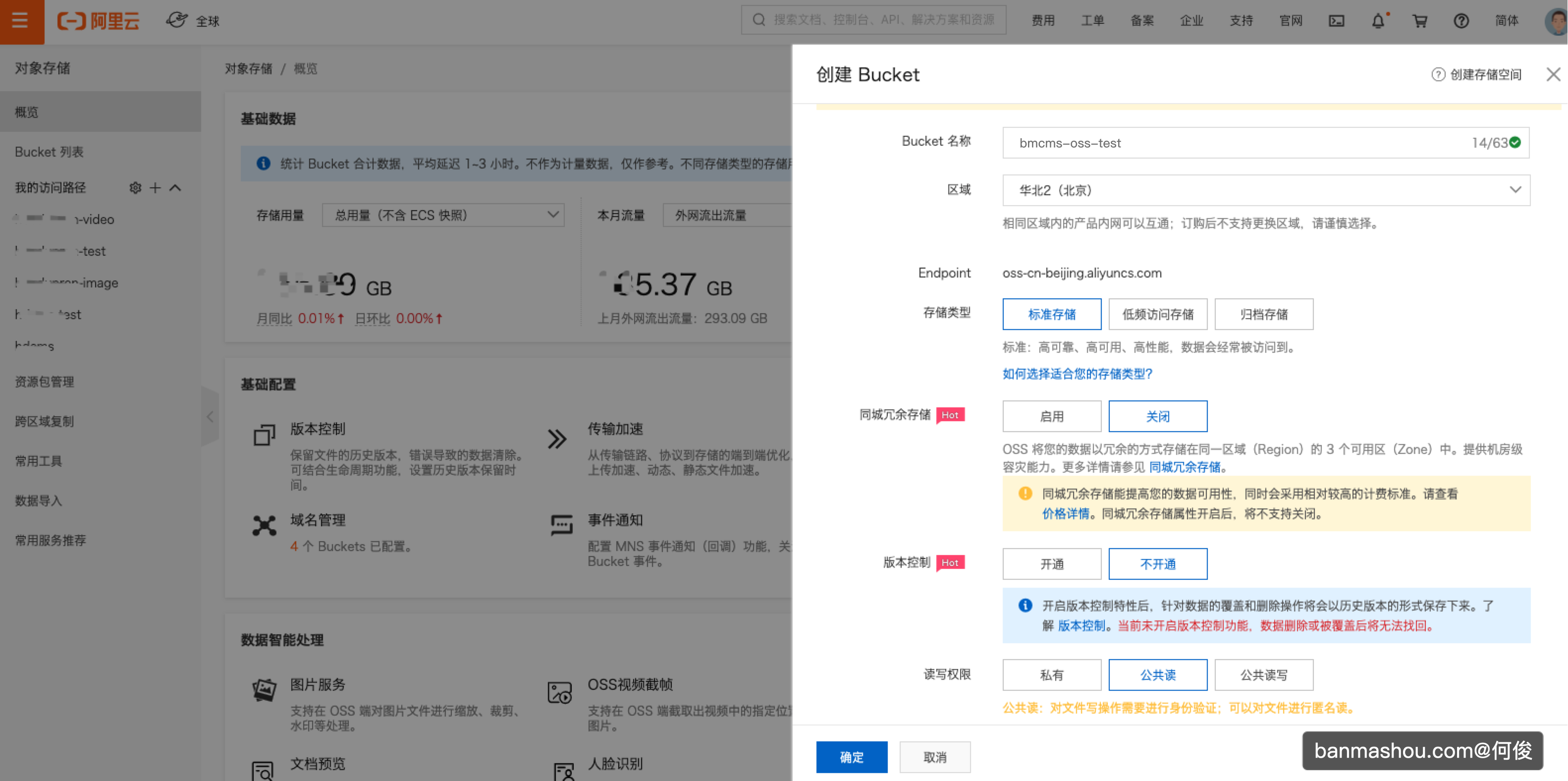Click the 版本控制 config icon
This screenshot has width=1568, height=781.
click(x=264, y=435)
